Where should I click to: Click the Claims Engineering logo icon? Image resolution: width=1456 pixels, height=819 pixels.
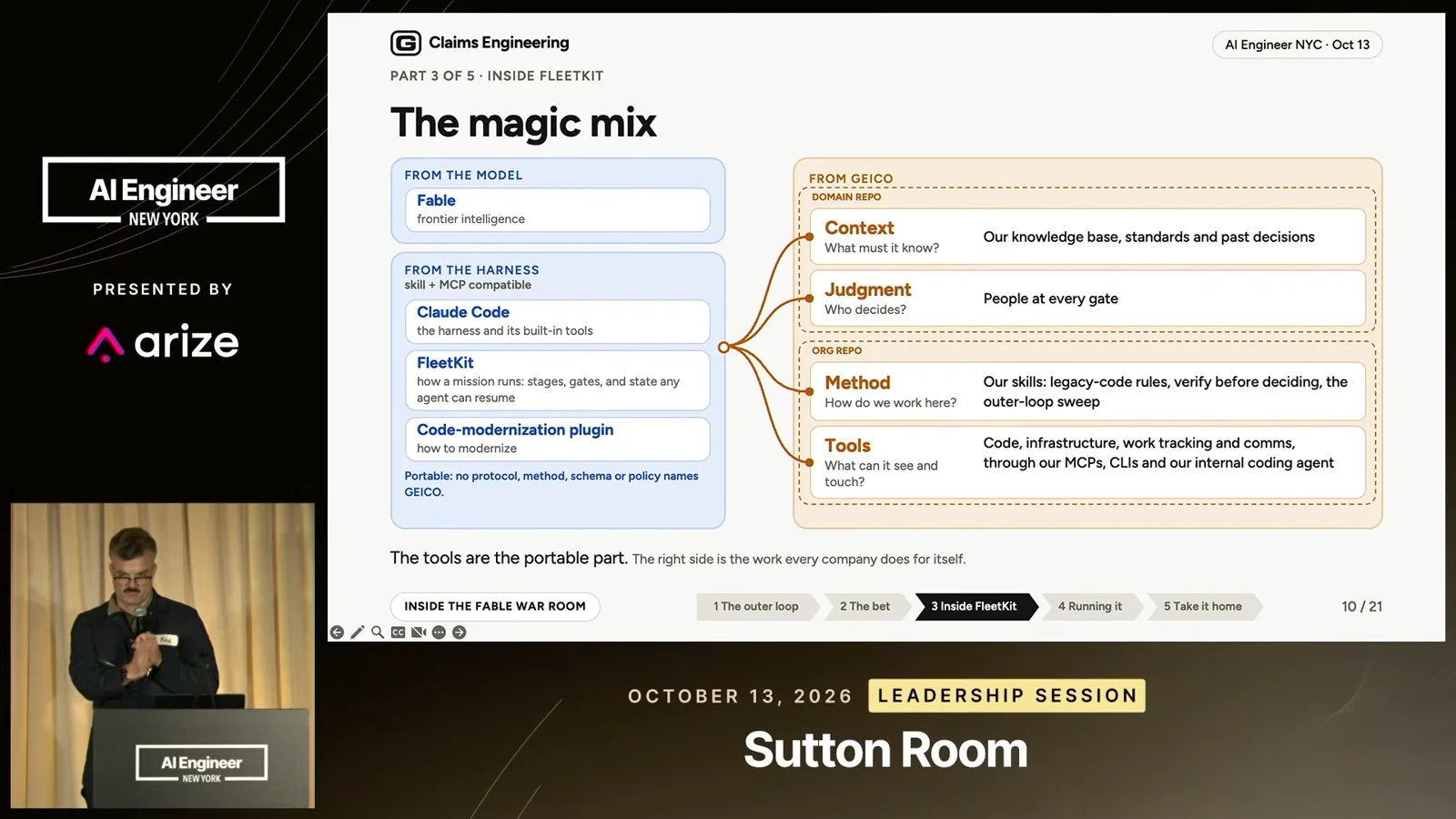(x=406, y=43)
